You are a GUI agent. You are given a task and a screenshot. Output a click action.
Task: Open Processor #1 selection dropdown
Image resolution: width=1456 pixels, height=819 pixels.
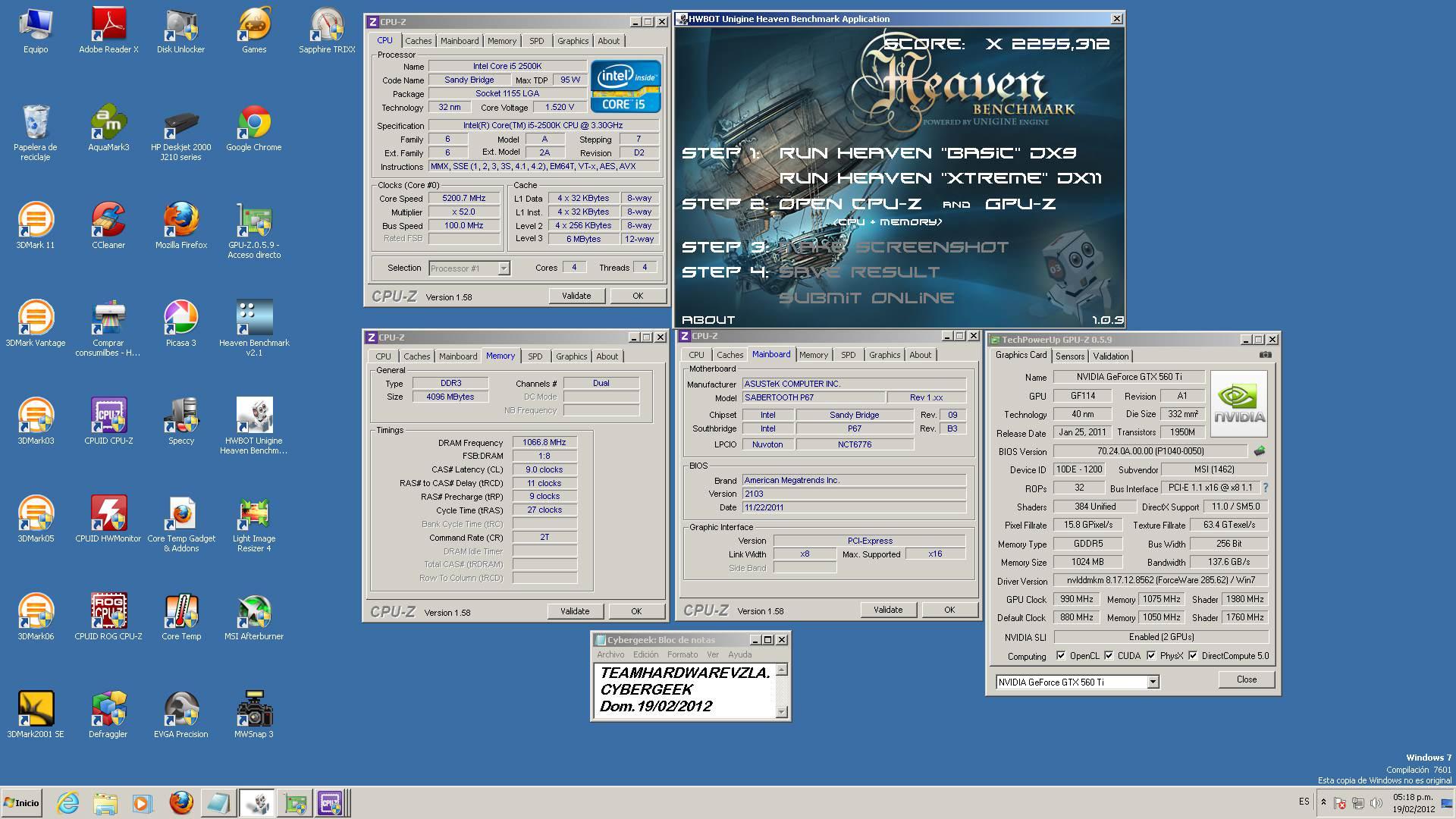tap(469, 268)
